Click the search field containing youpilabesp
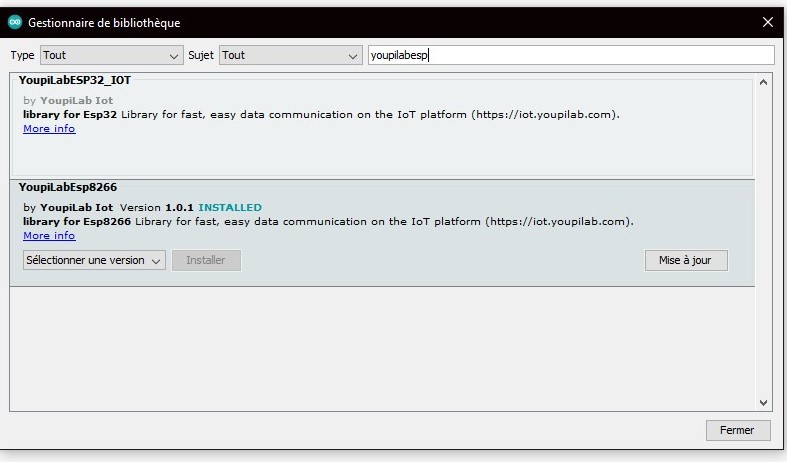 (571, 55)
